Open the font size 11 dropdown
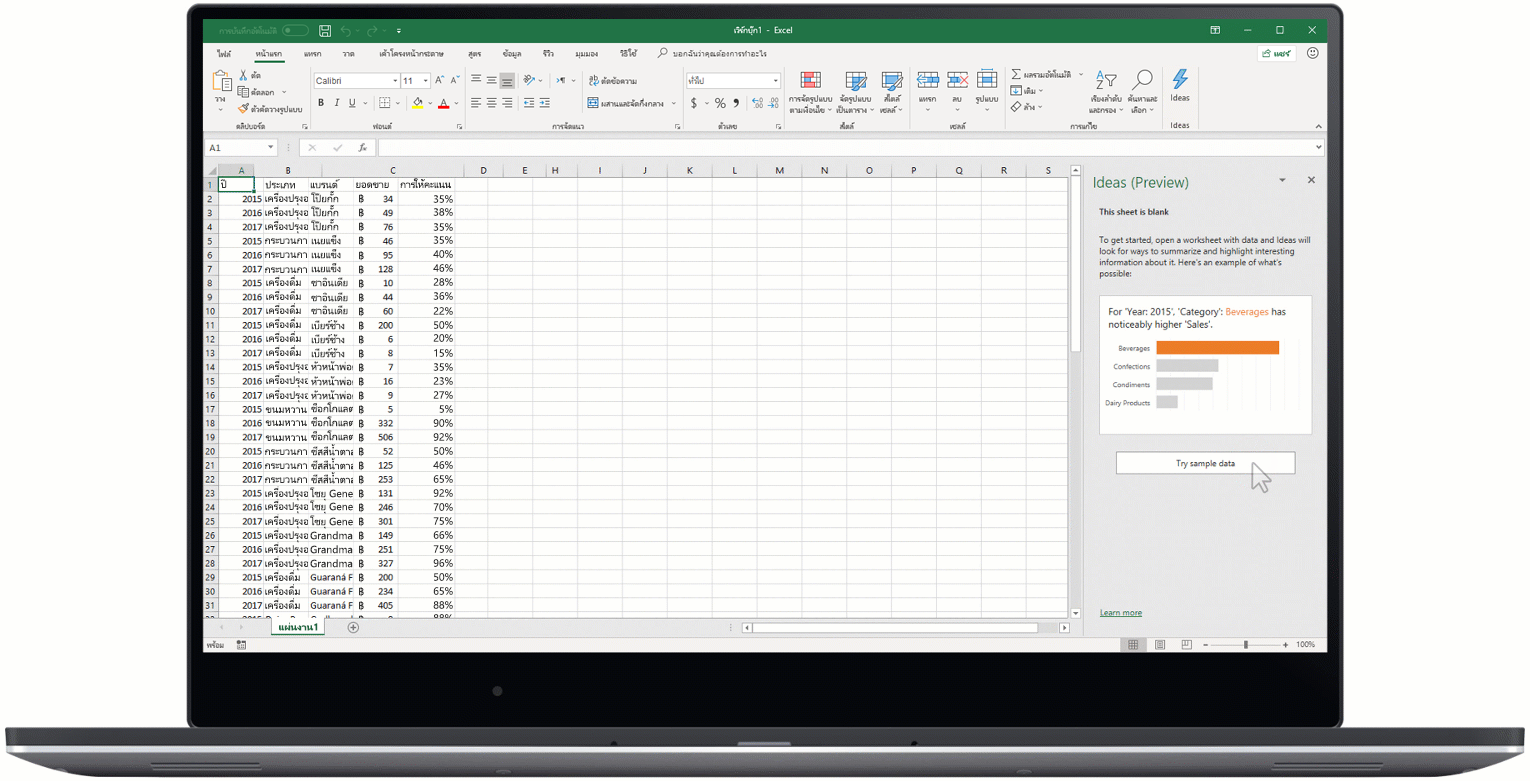The height and width of the screenshot is (781, 1530). click(x=426, y=80)
